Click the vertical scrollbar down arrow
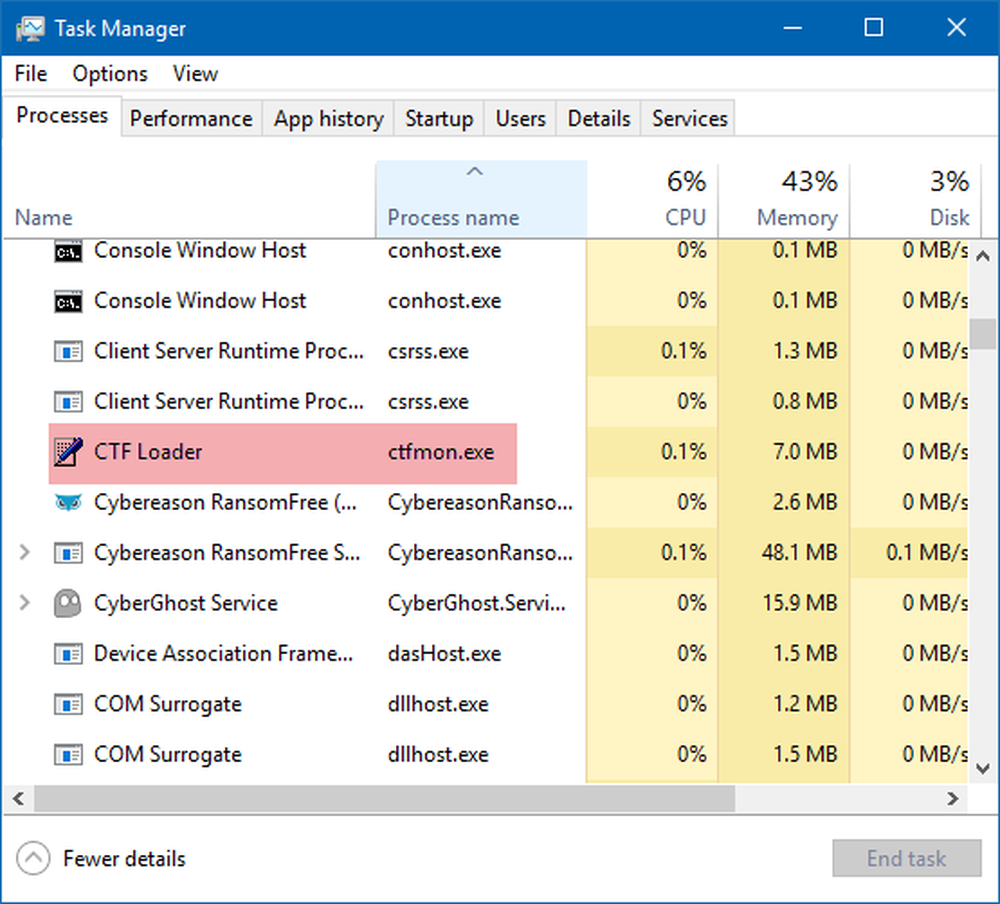This screenshot has width=1000, height=904. pos(983,768)
